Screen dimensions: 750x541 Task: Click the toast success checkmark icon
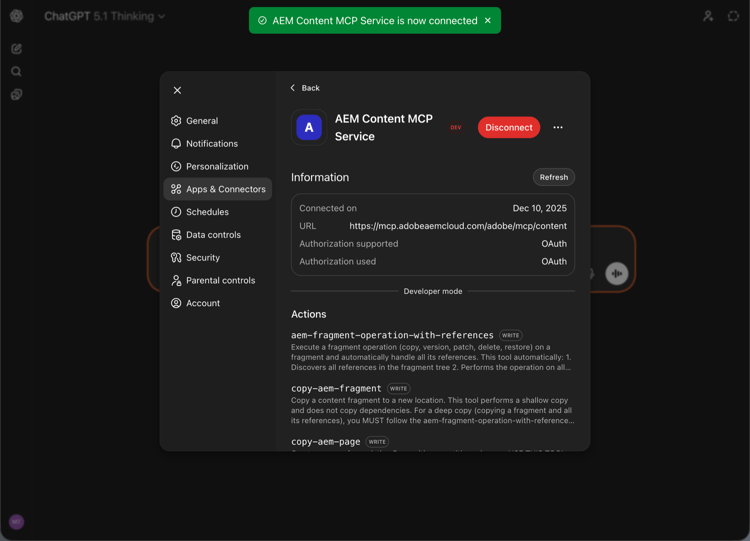[262, 21]
